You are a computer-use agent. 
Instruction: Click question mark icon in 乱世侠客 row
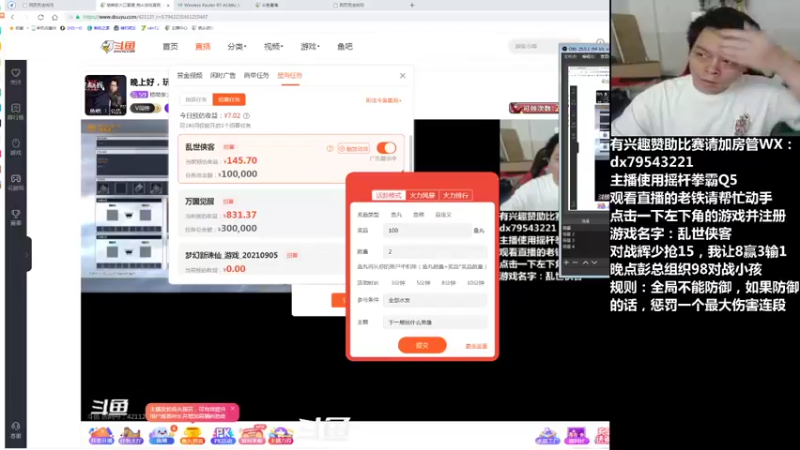(x=330, y=148)
